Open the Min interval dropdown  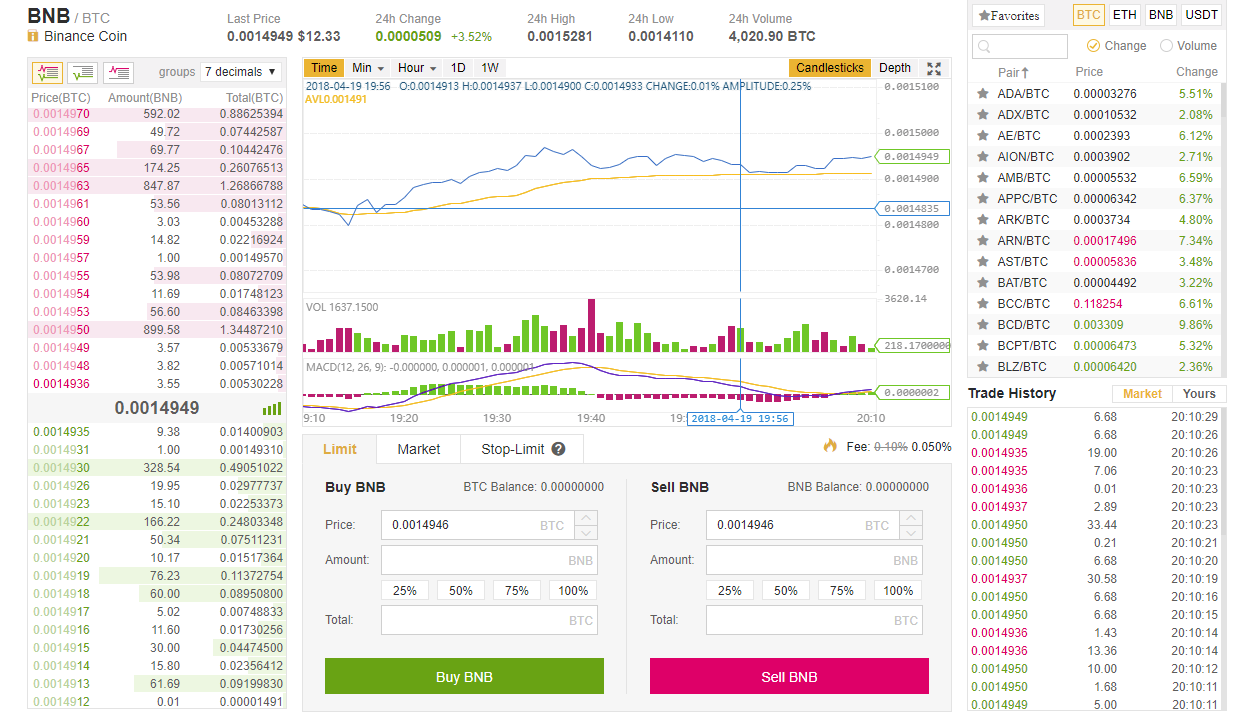(x=367, y=68)
